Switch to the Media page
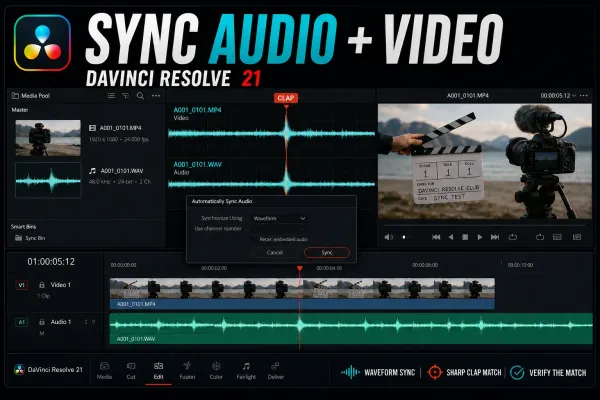This screenshot has height=400, width=600. click(104, 371)
